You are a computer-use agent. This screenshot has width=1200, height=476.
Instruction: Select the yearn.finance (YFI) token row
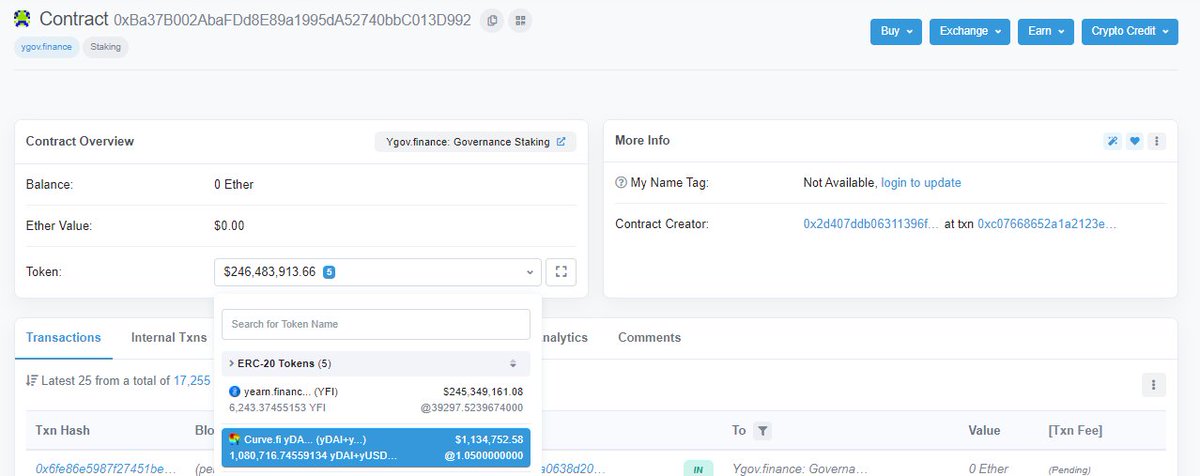pyautogui.click(x=376, y=399)
